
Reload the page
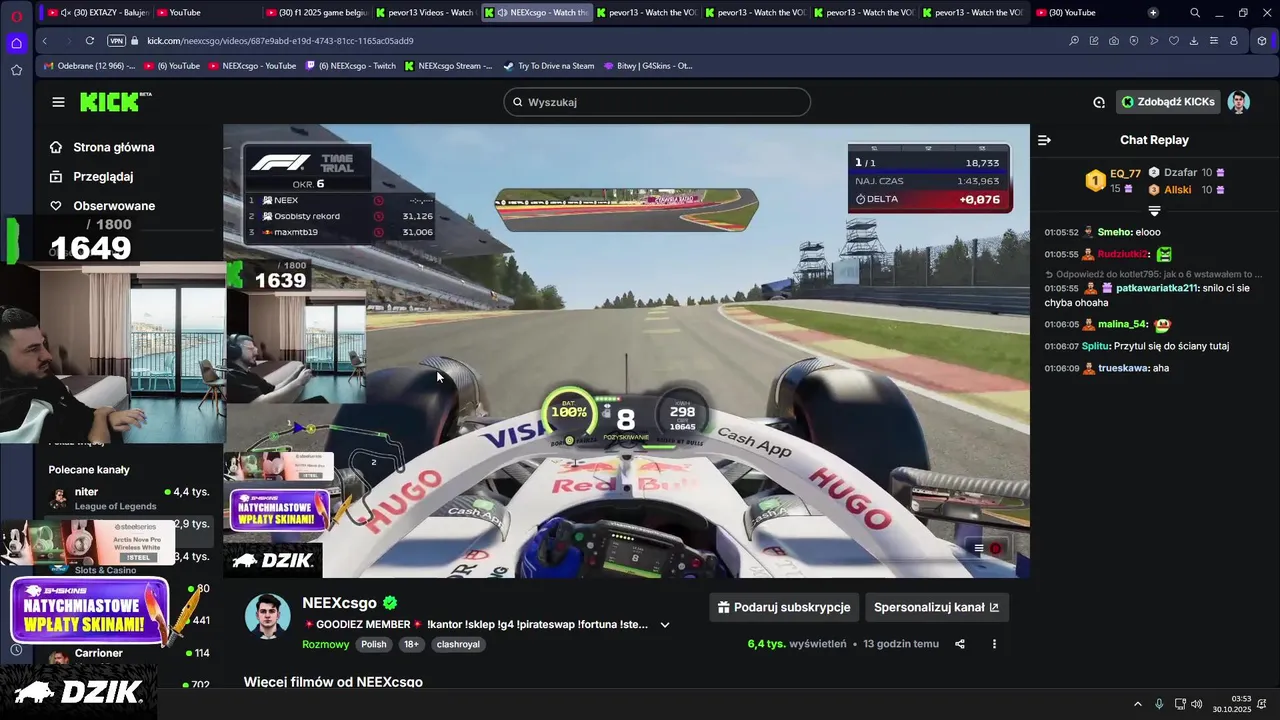click(90, 41)
